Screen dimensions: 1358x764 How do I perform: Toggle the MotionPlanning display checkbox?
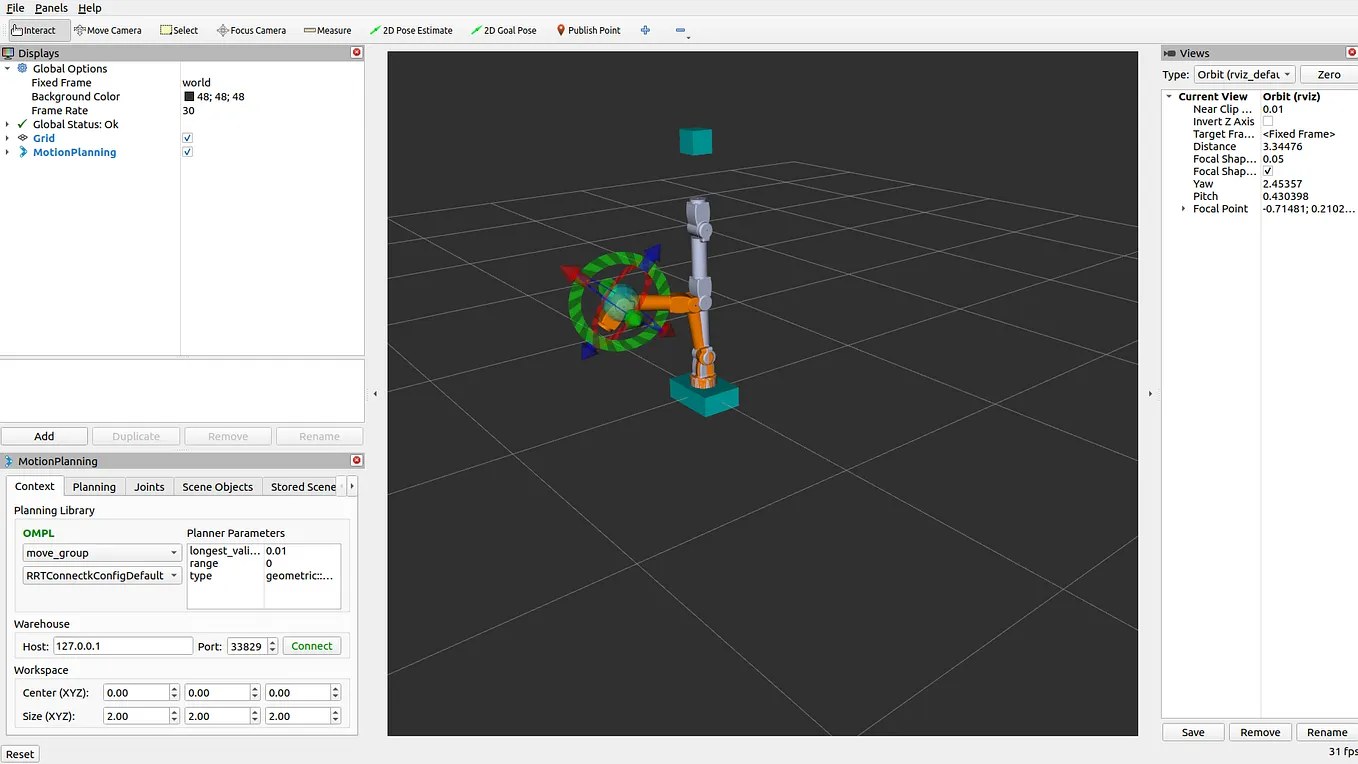tap(187, 152)
